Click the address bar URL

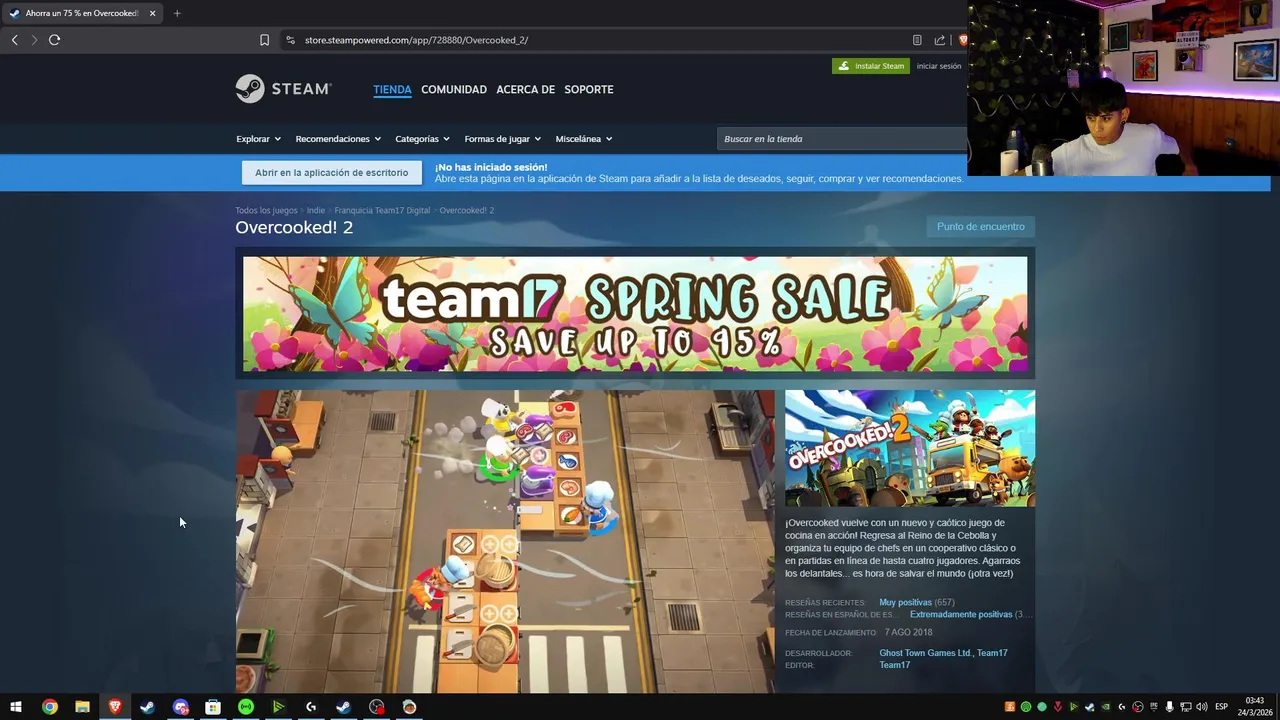coord(416,40)
